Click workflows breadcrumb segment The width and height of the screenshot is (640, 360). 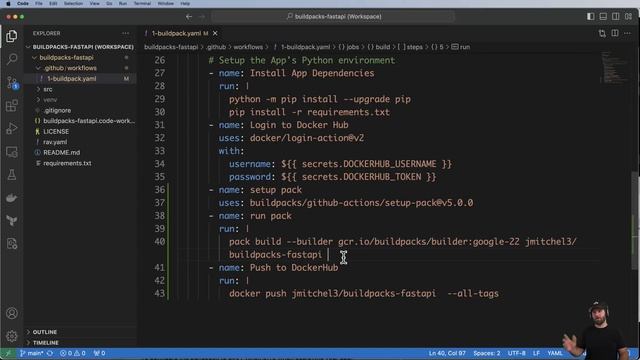[248, 47]
